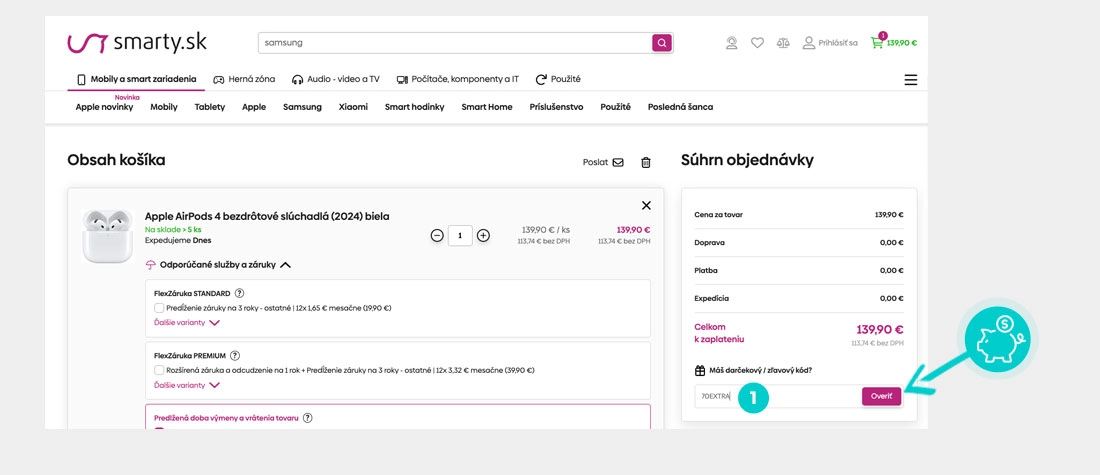Open help icon for Predĺžená doba výmeny
The image size is (1100, 475).
(x=307, y=417)
